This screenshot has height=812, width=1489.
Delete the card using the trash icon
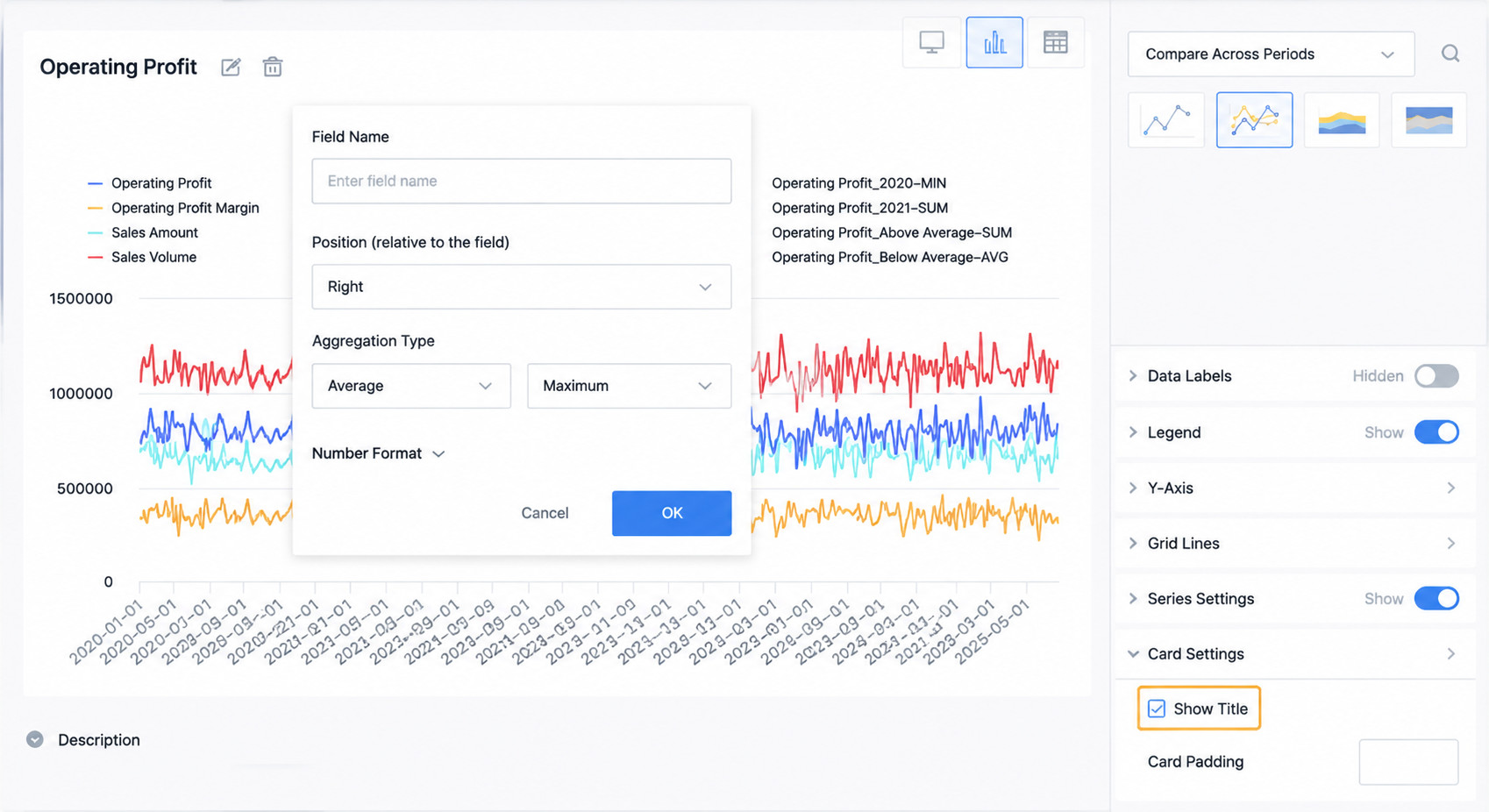click(273, 68)
